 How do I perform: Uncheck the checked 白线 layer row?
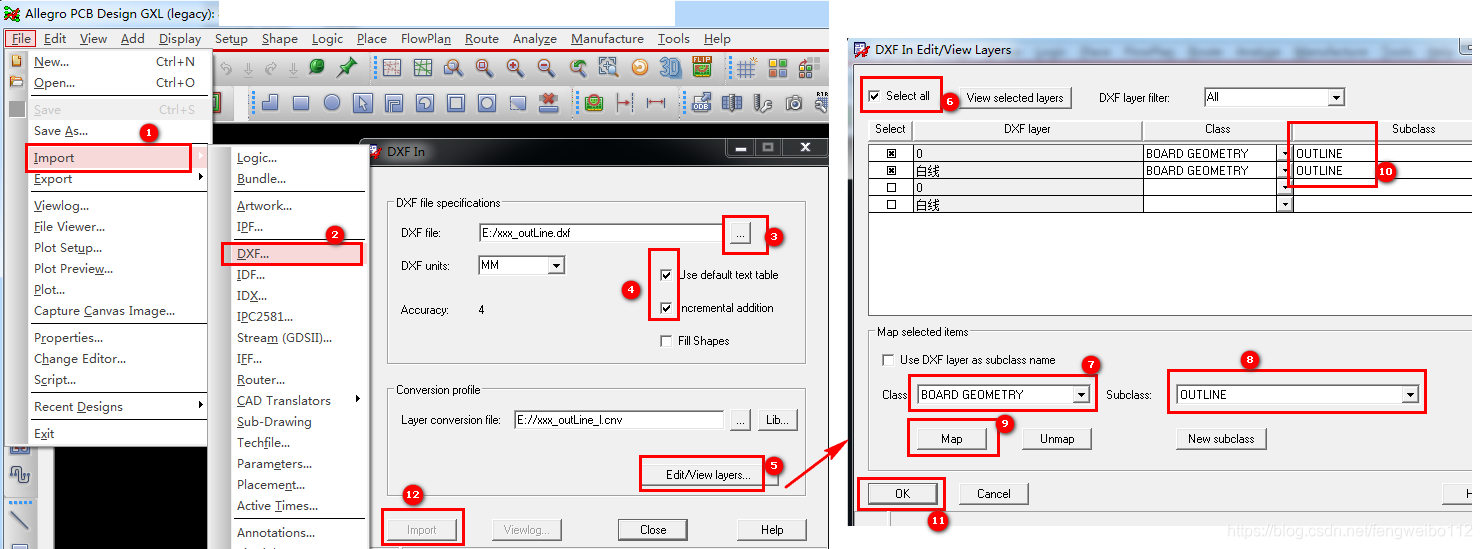[891, 171]
